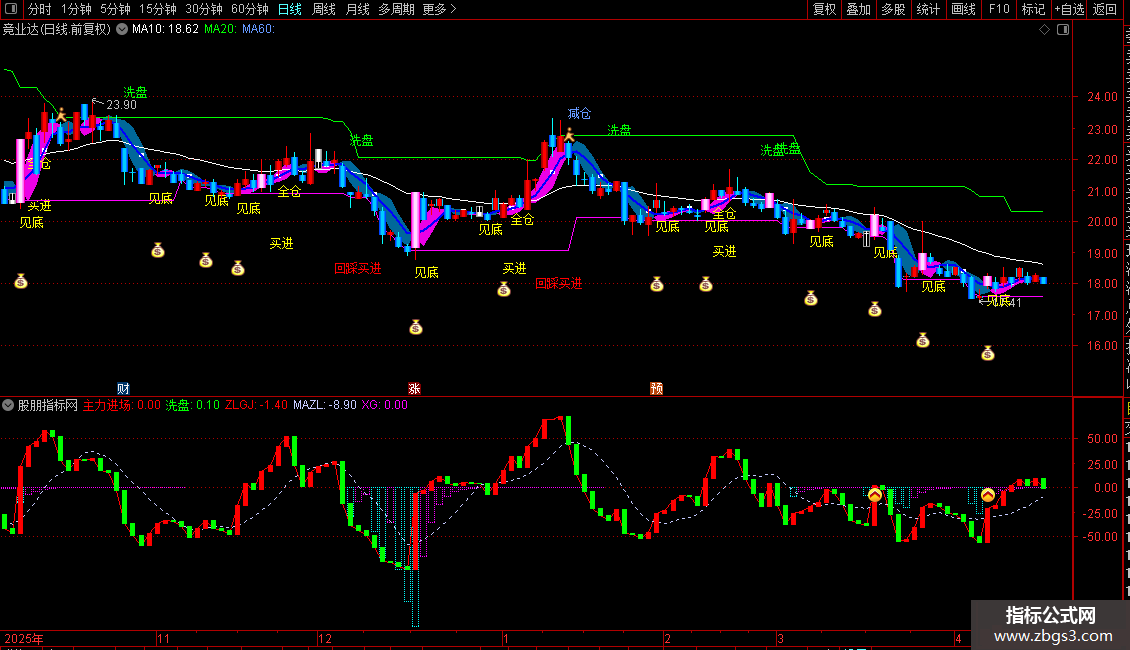Click the MAZL: -8.90 readout
Screen dimensions: 1130x650
324,405
